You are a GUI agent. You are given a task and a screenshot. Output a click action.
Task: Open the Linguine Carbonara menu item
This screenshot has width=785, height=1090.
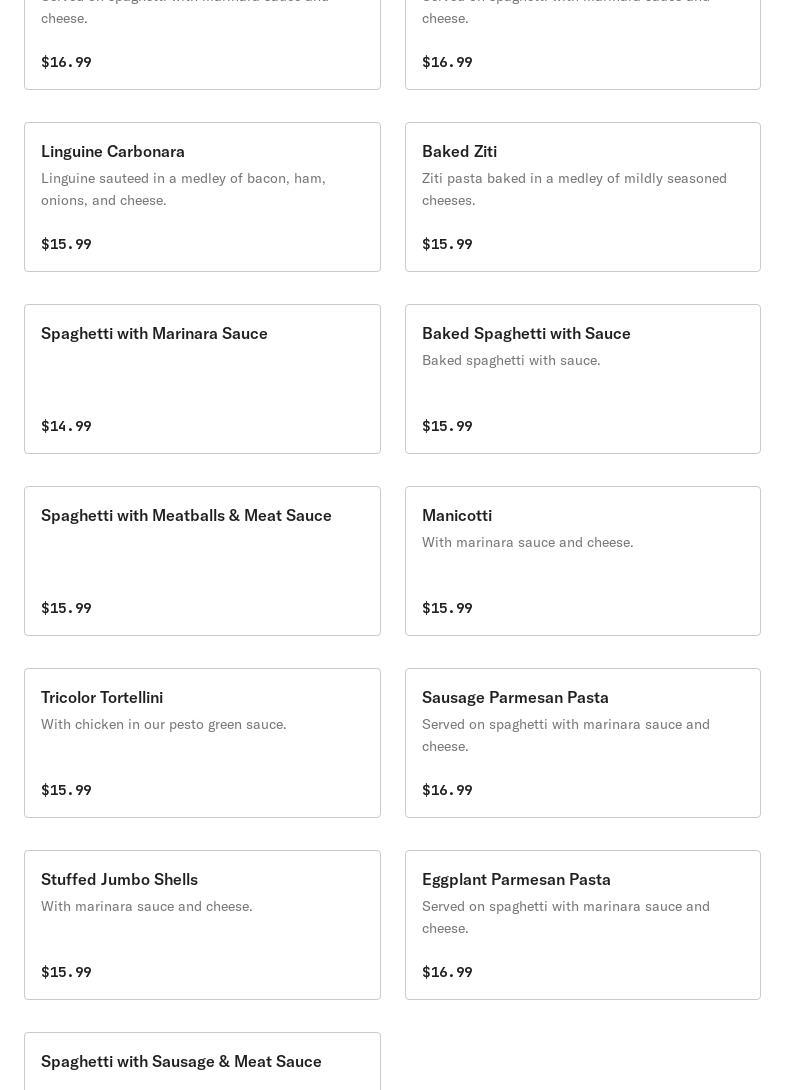tap(113, 152)
